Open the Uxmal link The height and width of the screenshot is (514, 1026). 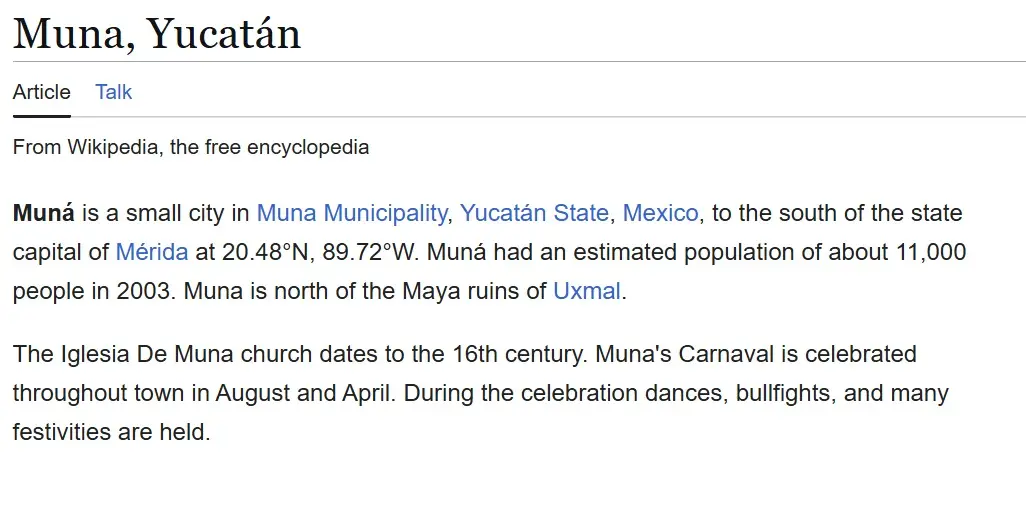tap(587, 292)
